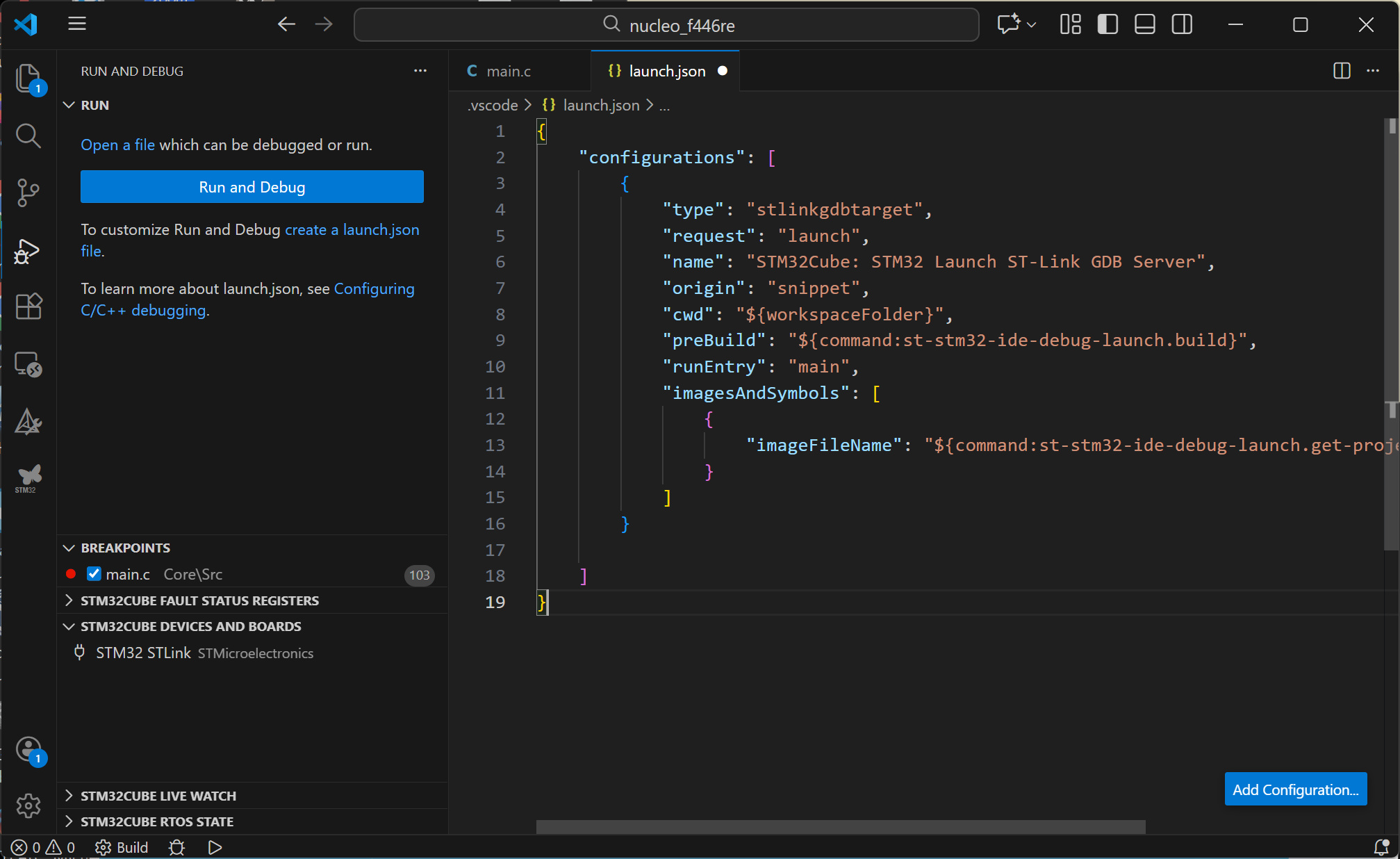Open Source Control in activity bar
The image size is (1400, 859).
(28, 193)
